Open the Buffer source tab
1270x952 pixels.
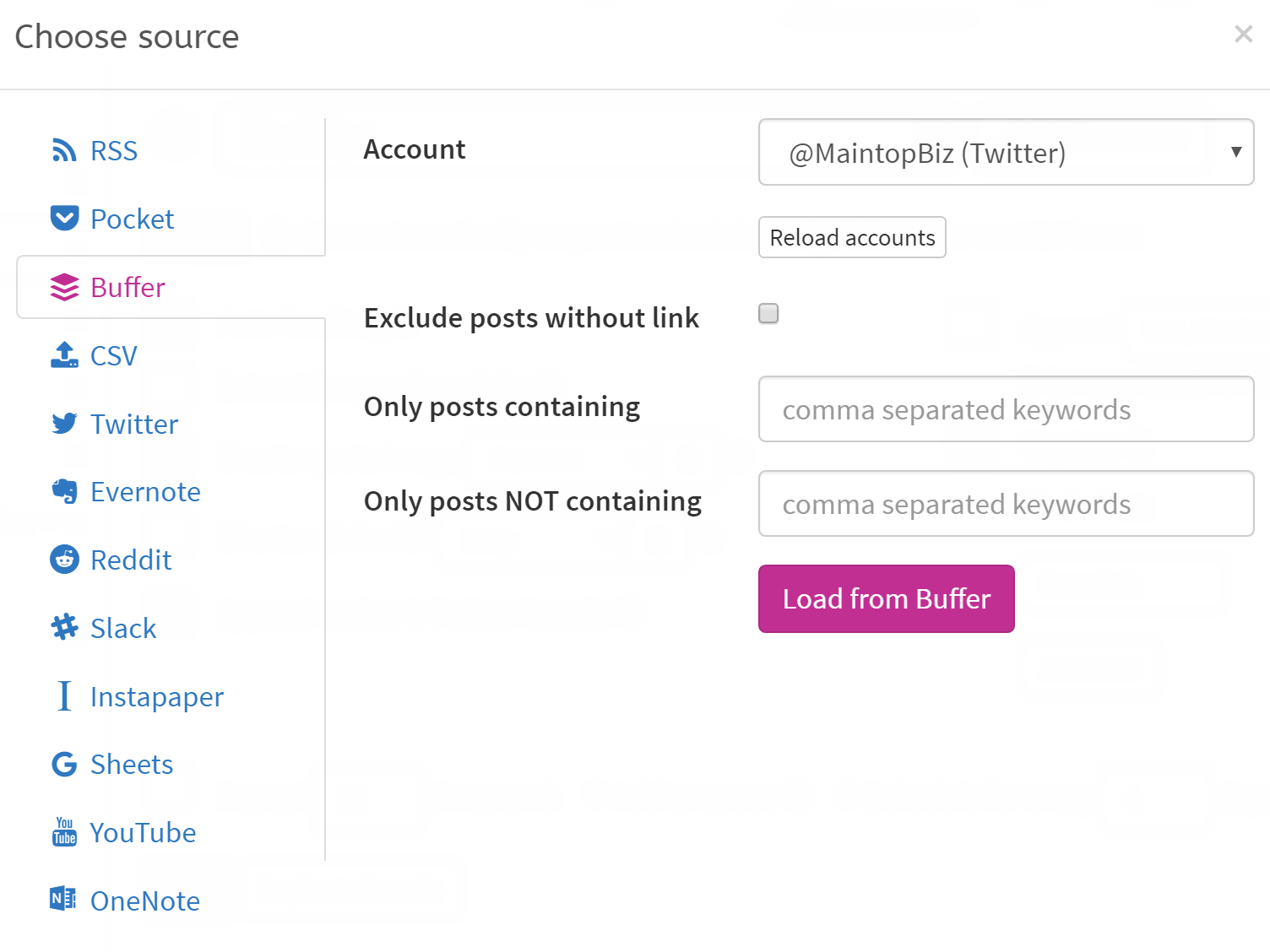(171, 287)
